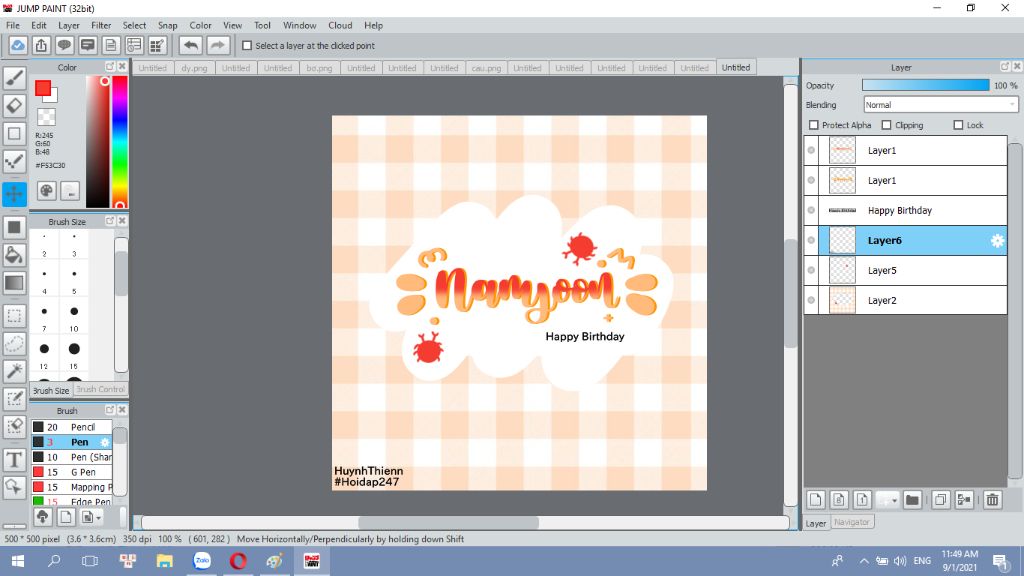
Task: Open add brush dropdown in Brush panel
Action: point(98,518)
